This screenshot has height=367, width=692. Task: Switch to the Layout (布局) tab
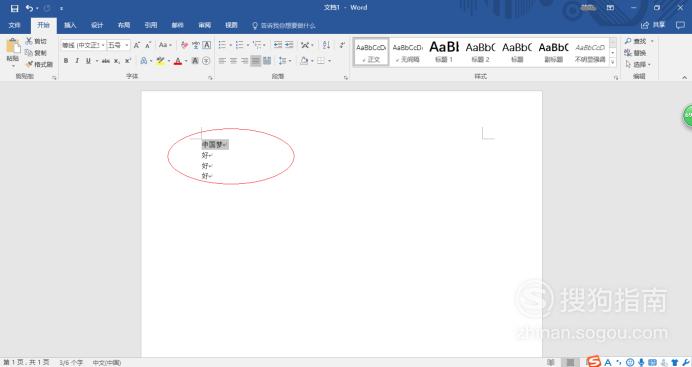tap(124, 25)
